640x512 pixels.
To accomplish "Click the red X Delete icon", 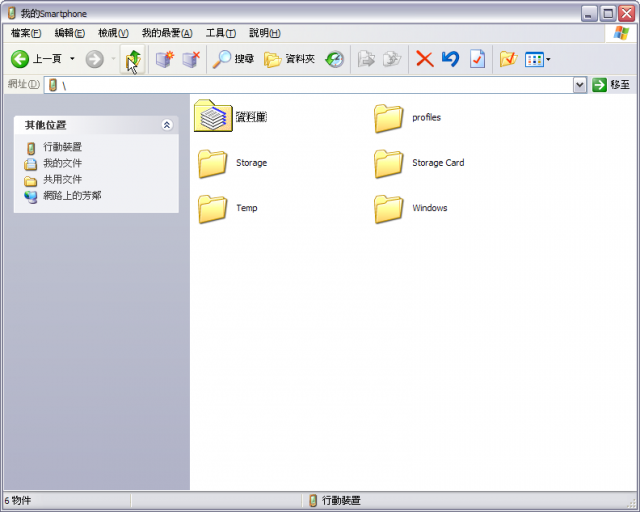I will click(x=424, y=59).
